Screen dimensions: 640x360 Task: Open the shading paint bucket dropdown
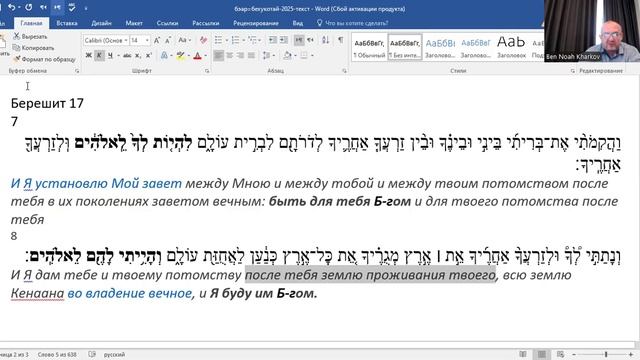(x=295, y=55)
